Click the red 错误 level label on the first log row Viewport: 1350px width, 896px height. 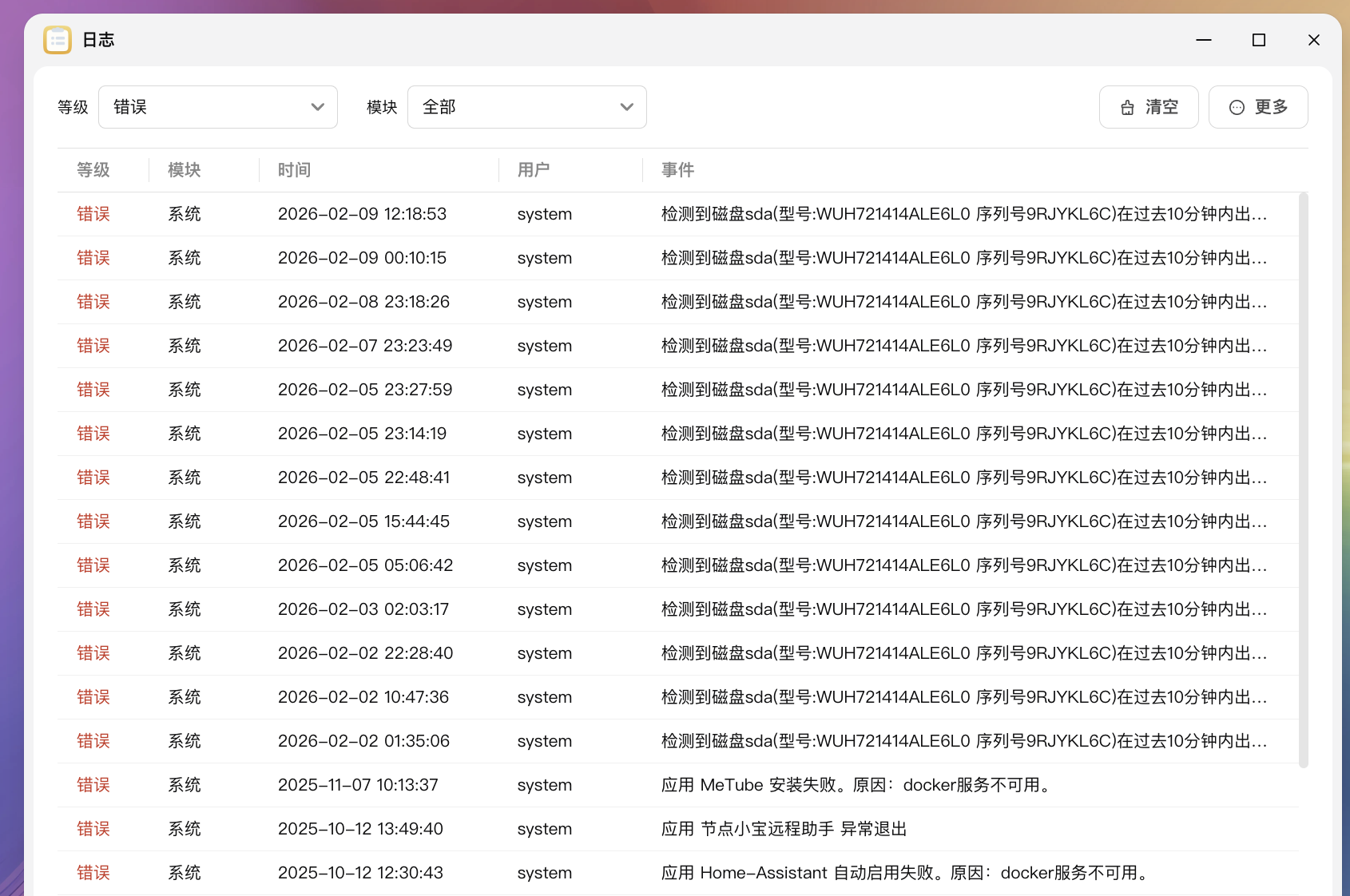(93, 213)
